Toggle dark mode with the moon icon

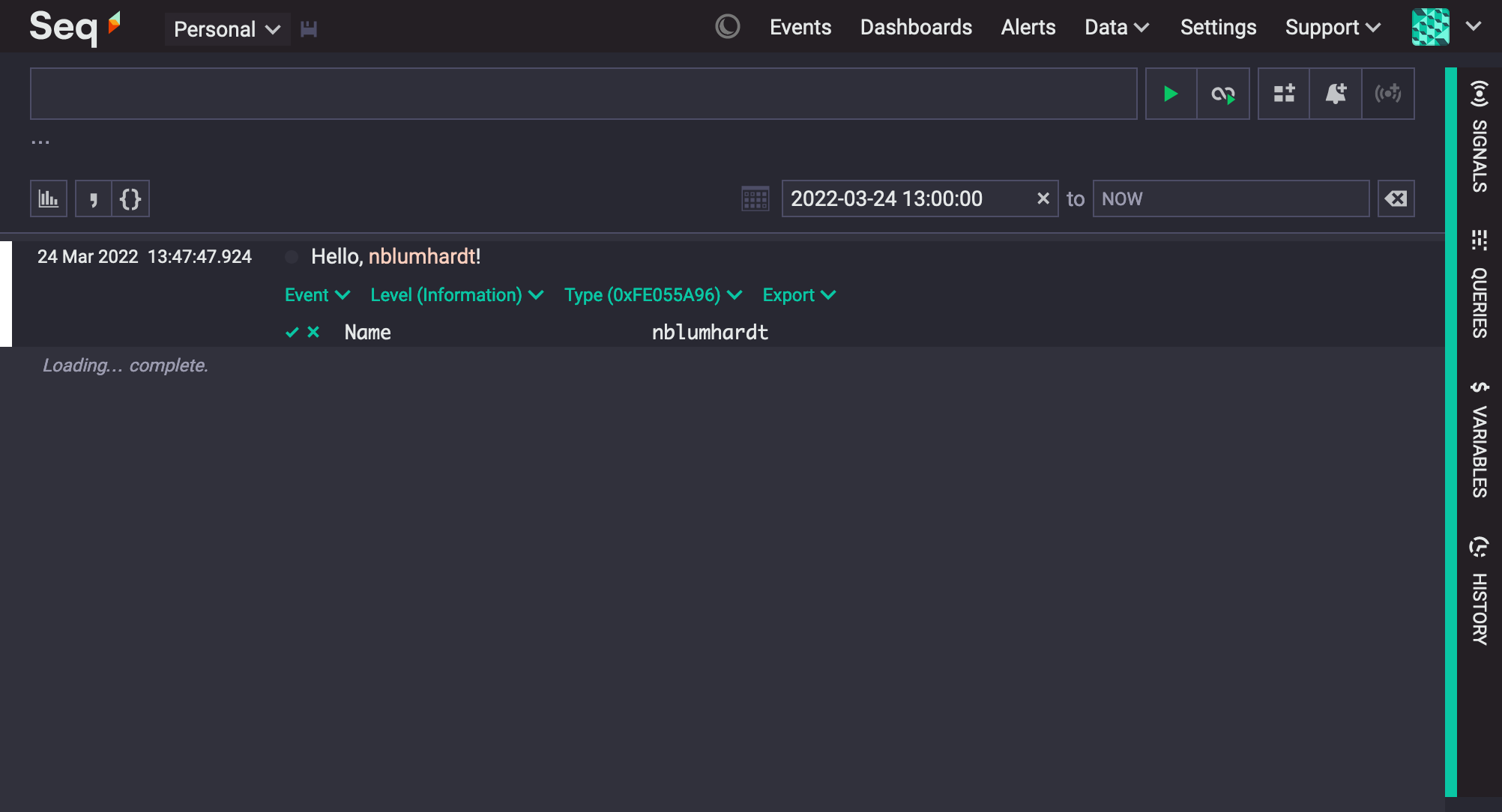pyautogui.click(x=727, y=27)
